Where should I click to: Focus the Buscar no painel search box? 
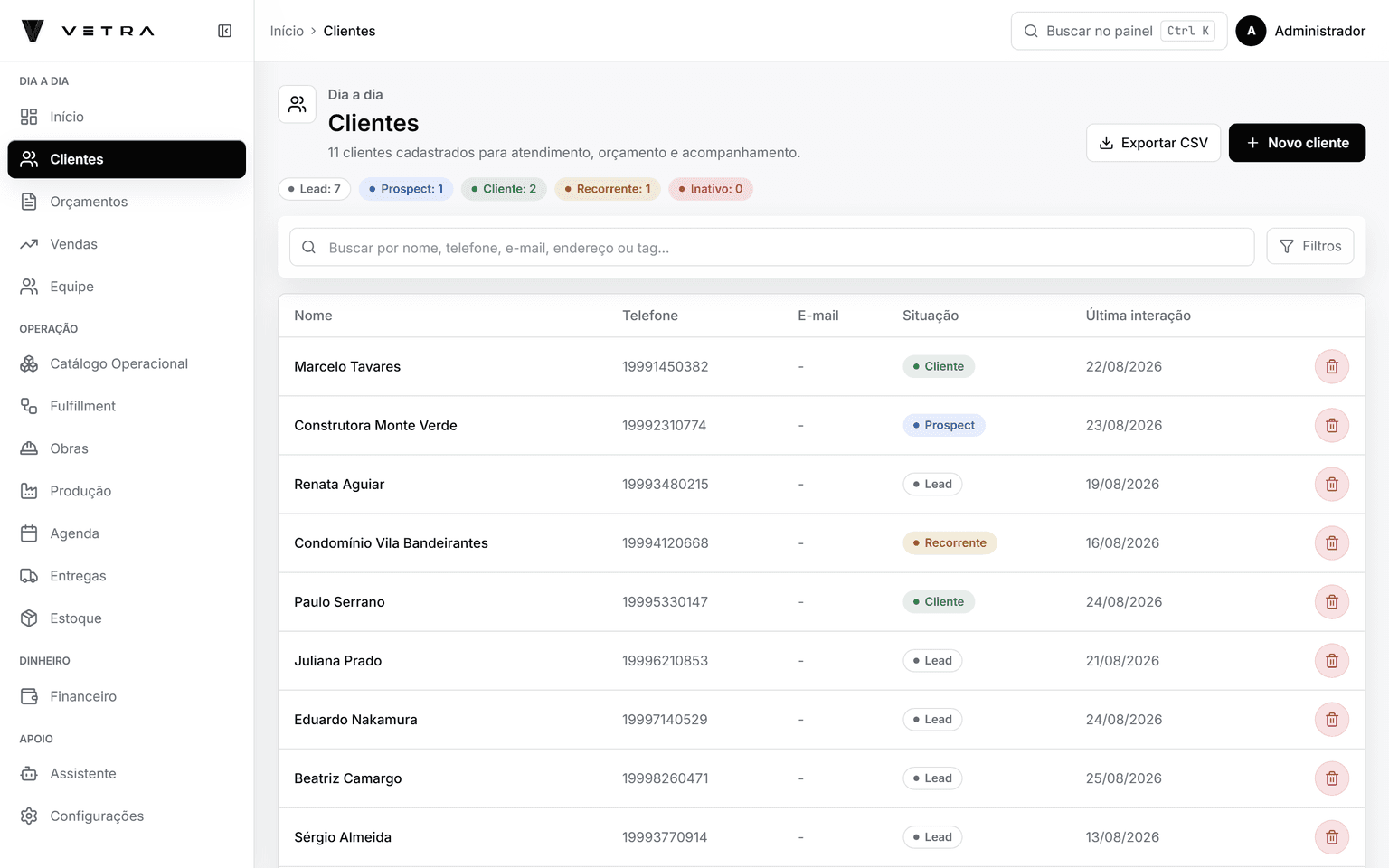click(x=1119, y=31)
